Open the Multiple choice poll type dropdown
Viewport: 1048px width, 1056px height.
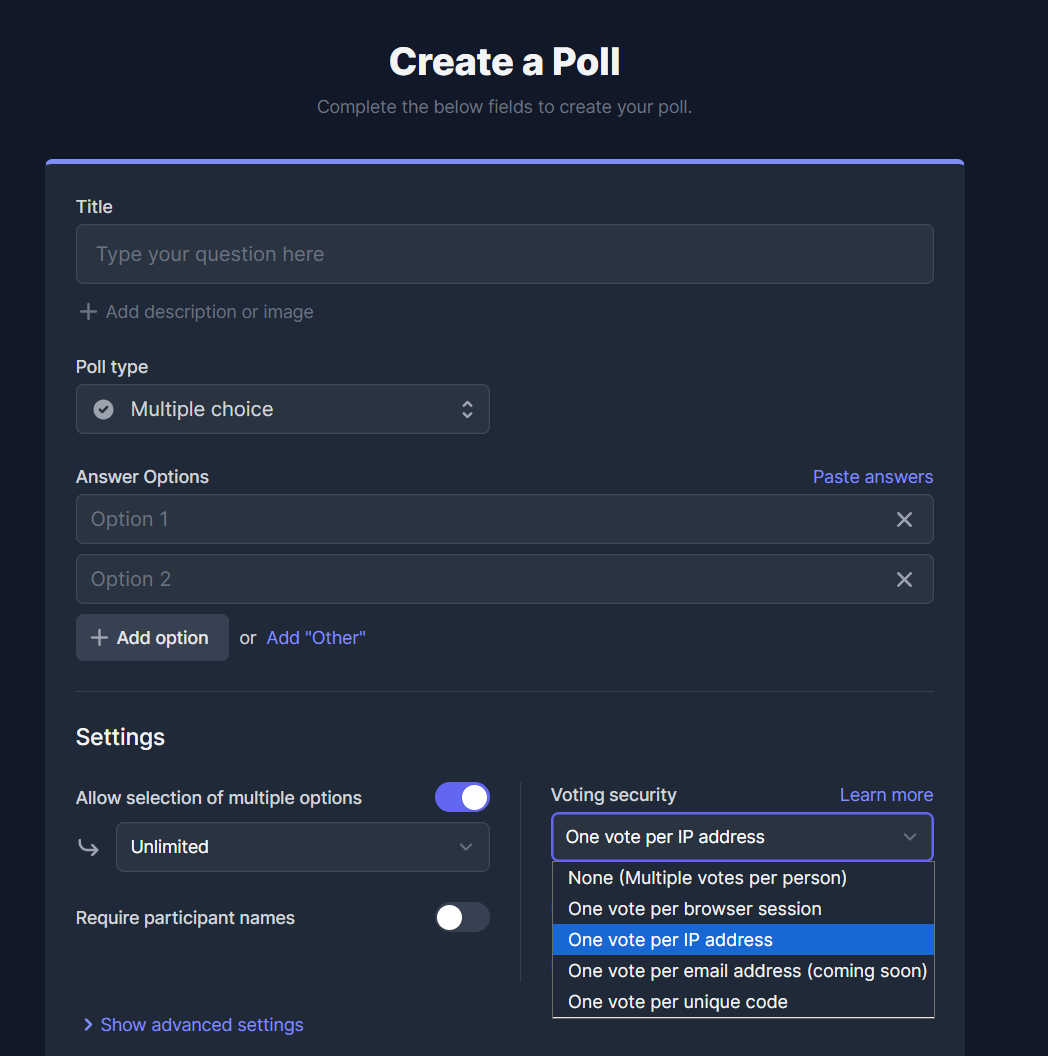pos(282,409)
